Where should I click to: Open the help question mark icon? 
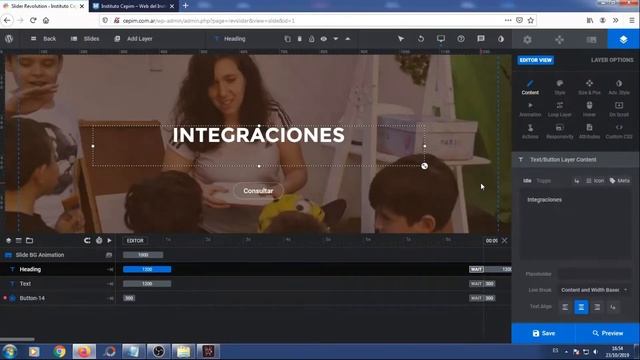(461, 39)
